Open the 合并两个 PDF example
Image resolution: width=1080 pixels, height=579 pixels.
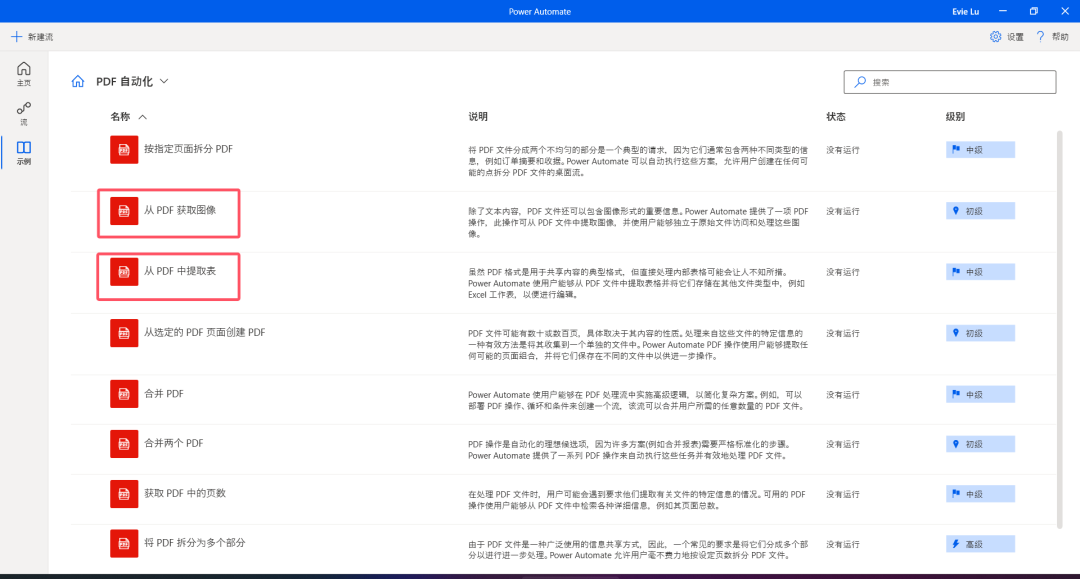(174, 443)
